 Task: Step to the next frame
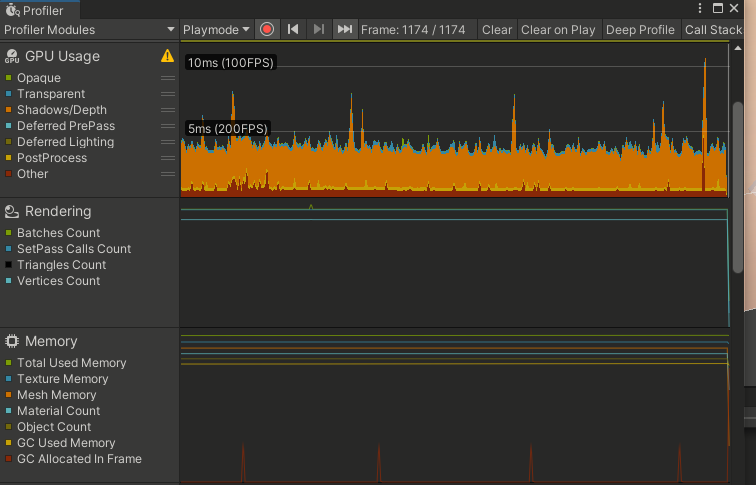[x=319, y=29]
